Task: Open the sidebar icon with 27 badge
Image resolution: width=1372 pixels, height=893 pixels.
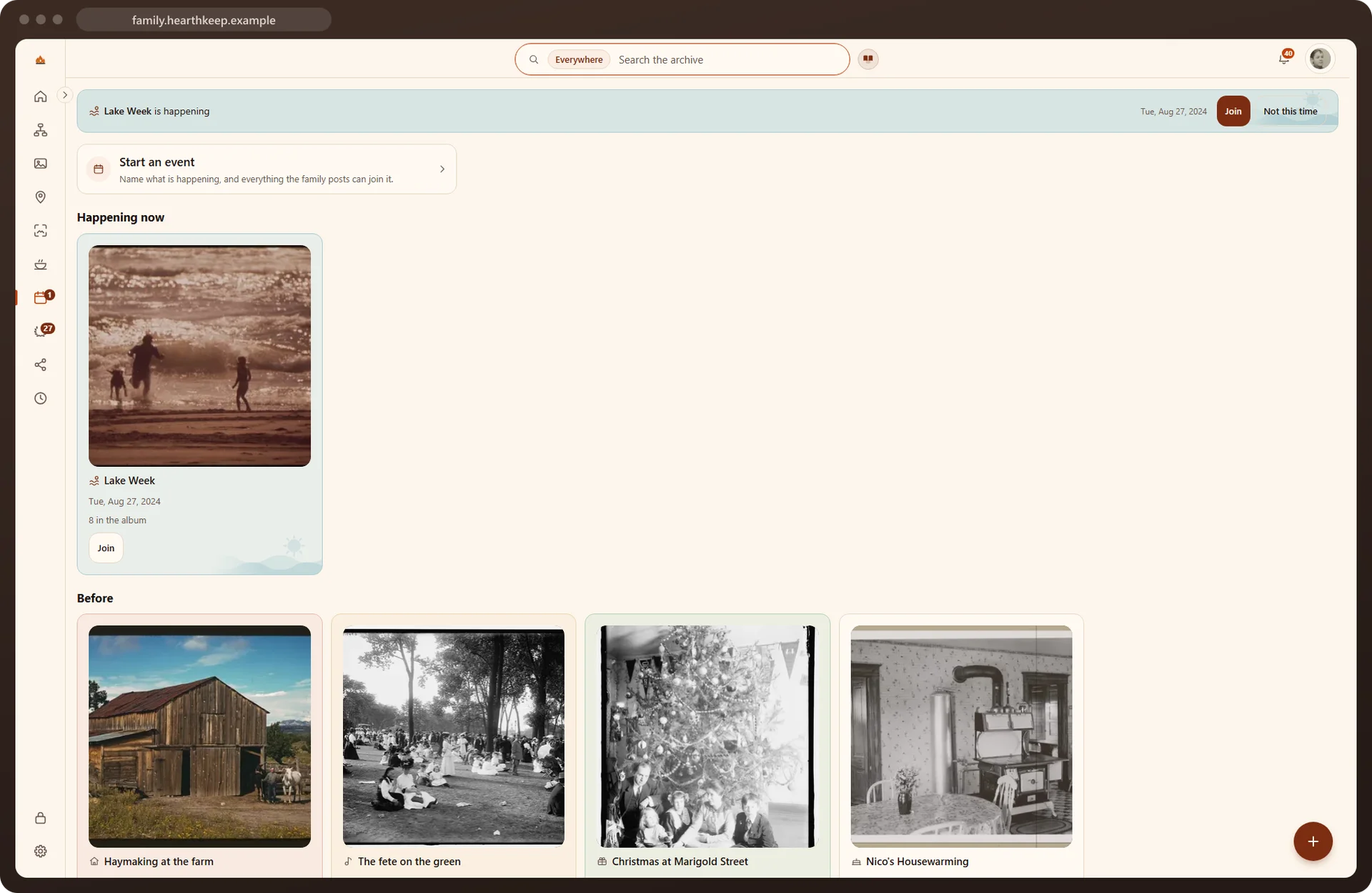Action: pos(41,331)
